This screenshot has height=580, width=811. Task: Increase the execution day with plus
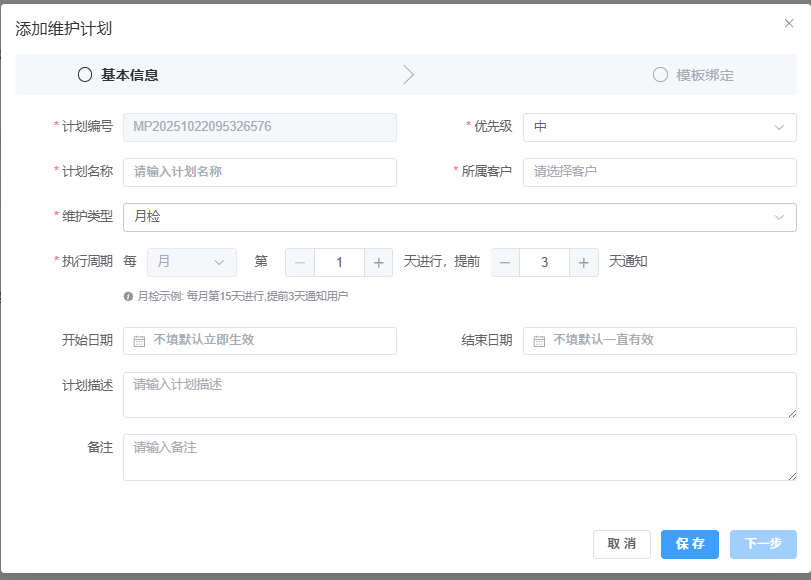[379, 262]
